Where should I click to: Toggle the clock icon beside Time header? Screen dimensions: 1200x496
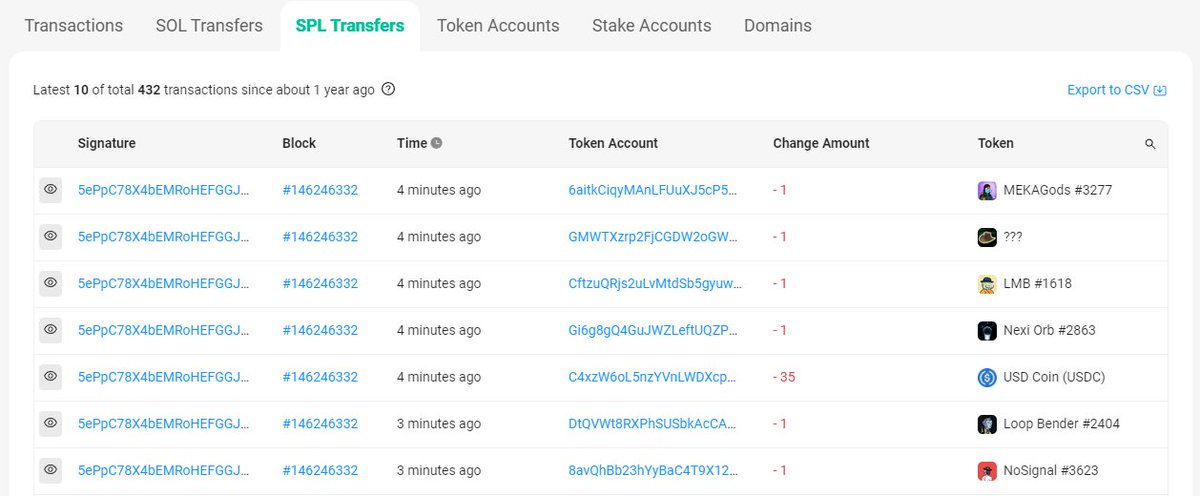(x=436, y=144)
